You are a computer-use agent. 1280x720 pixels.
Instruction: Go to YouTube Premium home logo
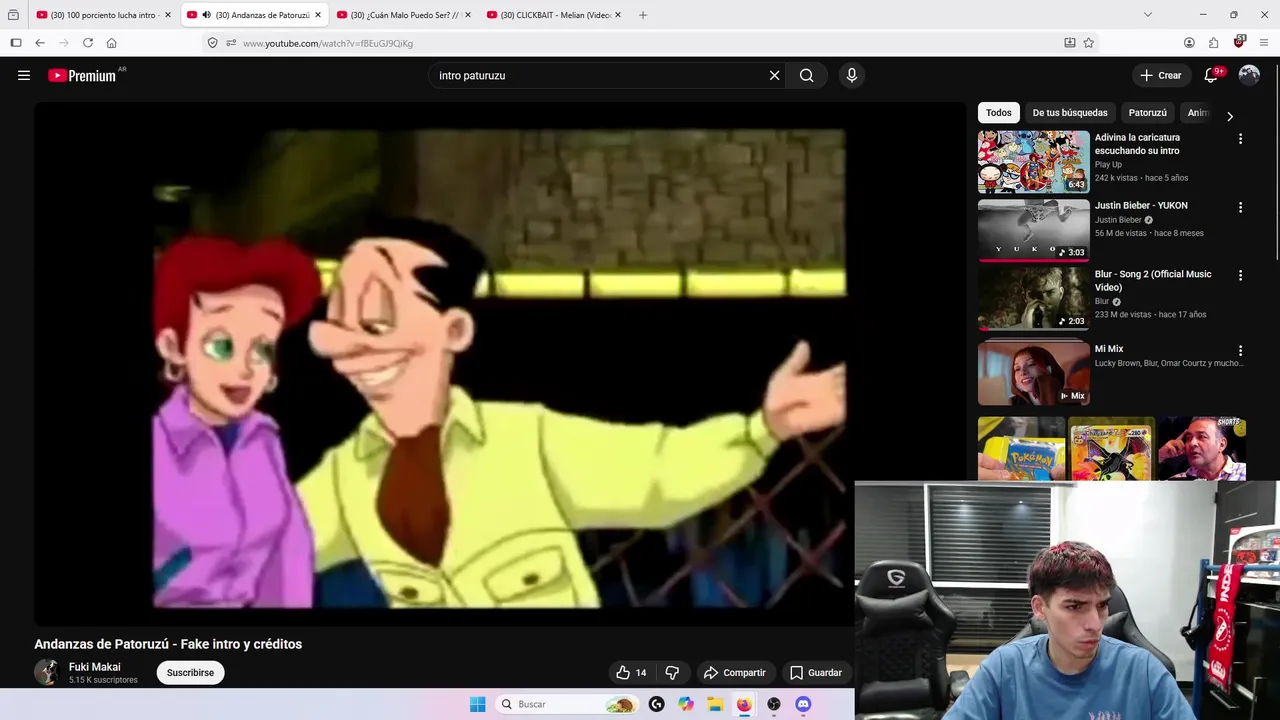coord(82,75)
